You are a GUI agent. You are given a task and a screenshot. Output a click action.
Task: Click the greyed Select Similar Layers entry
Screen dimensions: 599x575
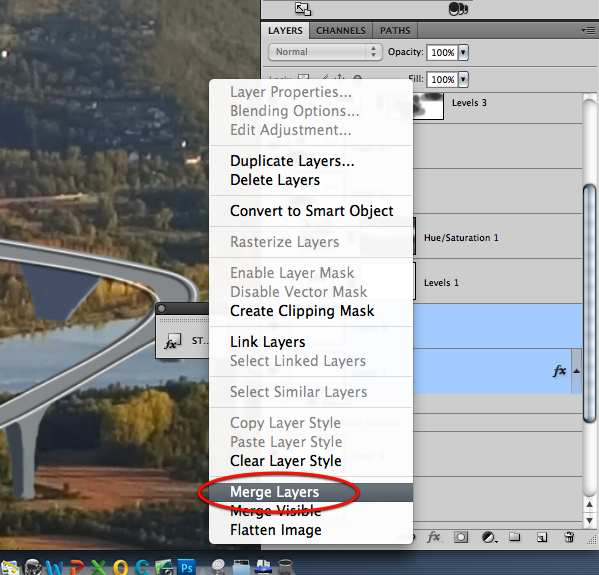[x=311, y=392]
